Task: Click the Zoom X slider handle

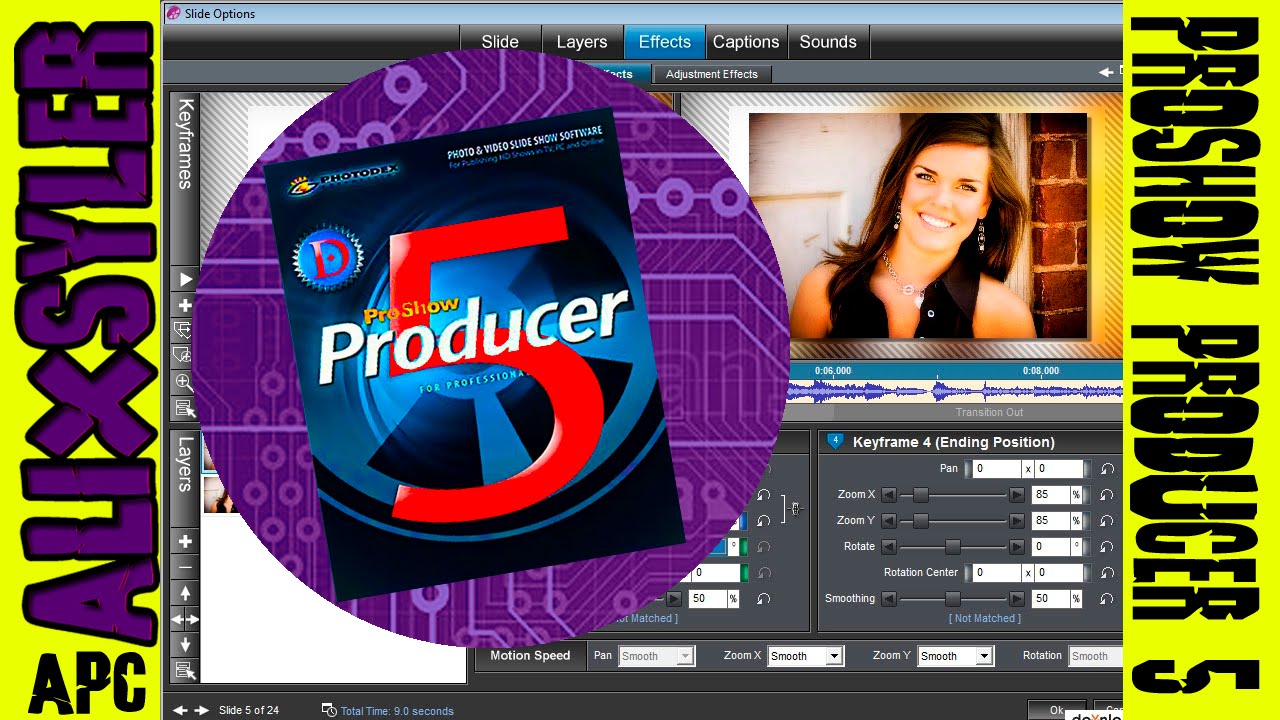Action: point(921,494)
